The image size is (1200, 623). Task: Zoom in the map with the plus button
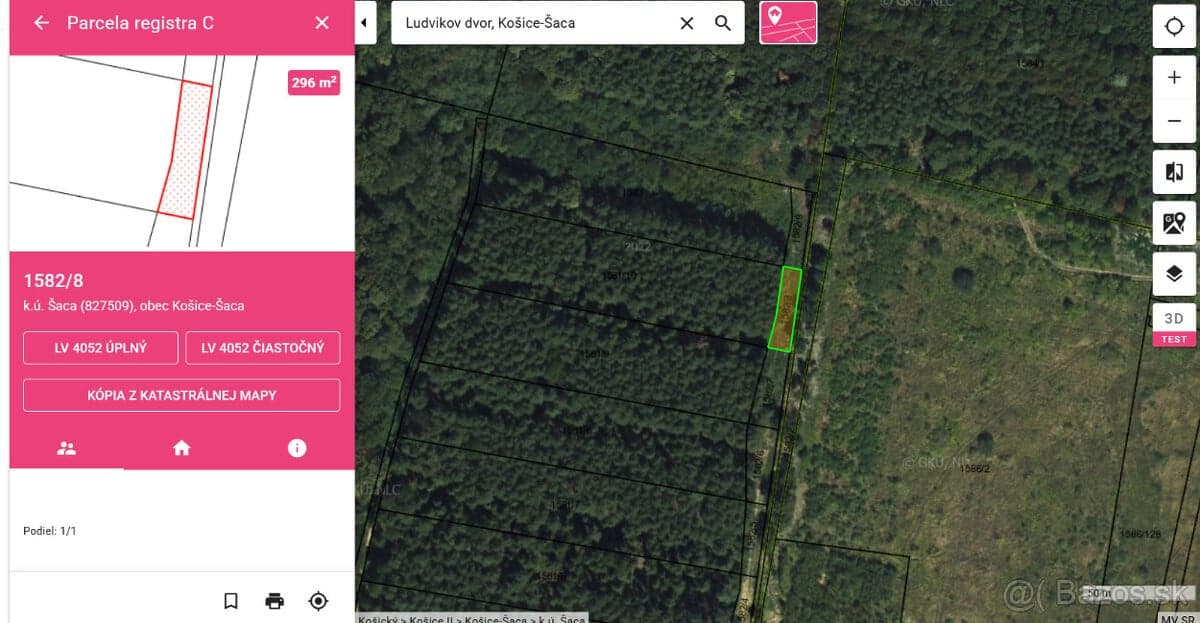1174,78
